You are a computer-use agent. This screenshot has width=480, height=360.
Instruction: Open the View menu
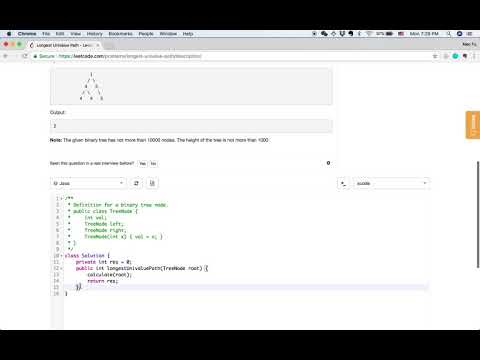pyautogui.click(x=76, y=34)
